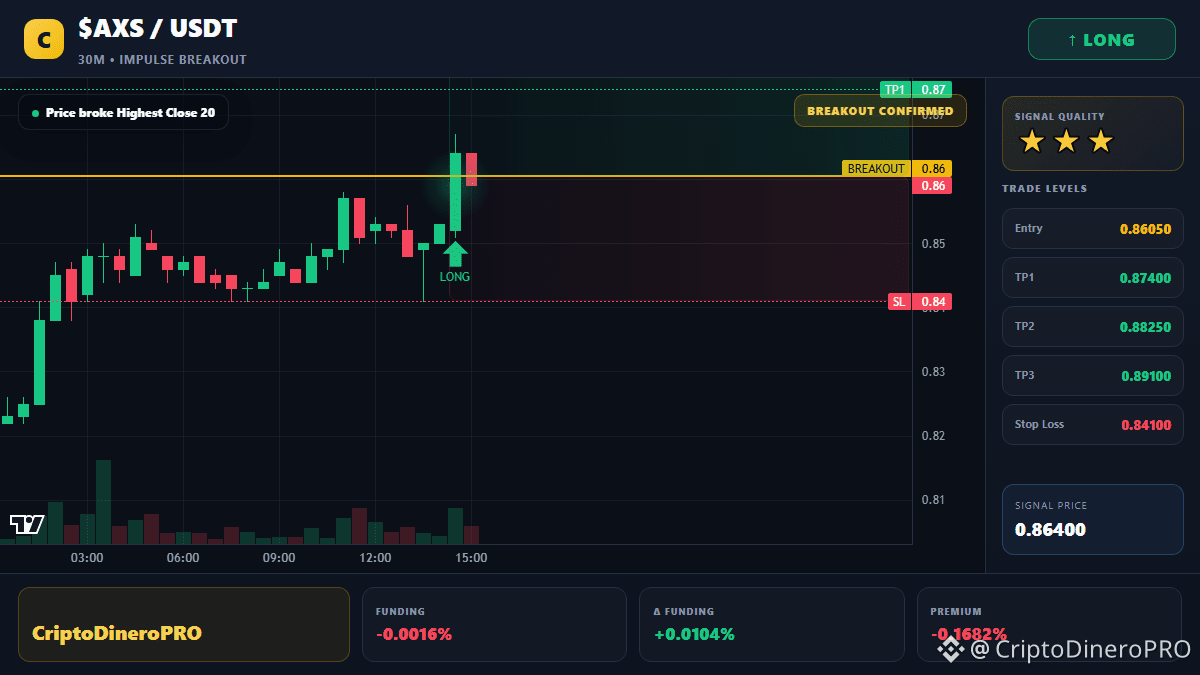Click the Δ Funding +0.0104% card
The image size is (1200, 675).
[x=771, y=624]
